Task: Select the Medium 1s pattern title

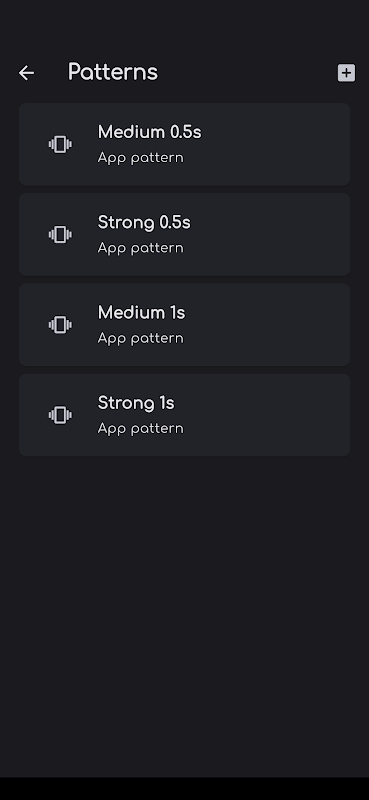Action: click(x=141, y=312)
